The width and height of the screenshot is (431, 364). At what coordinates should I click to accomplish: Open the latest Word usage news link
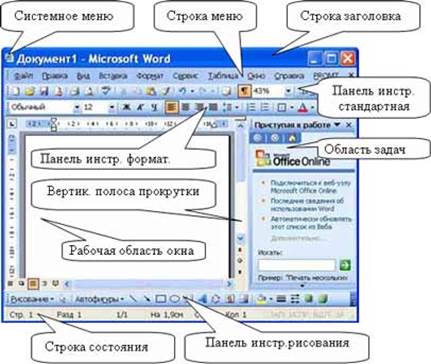307,205
